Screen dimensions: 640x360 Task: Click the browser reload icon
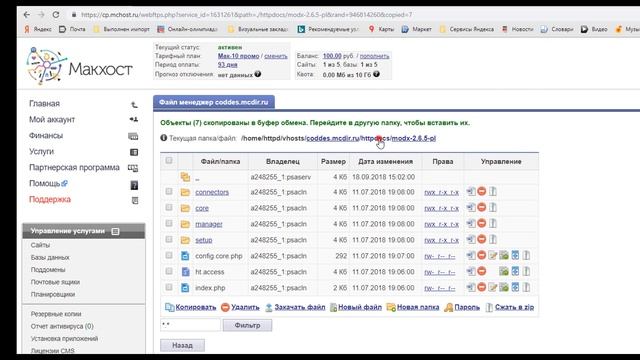coord(56,15)
